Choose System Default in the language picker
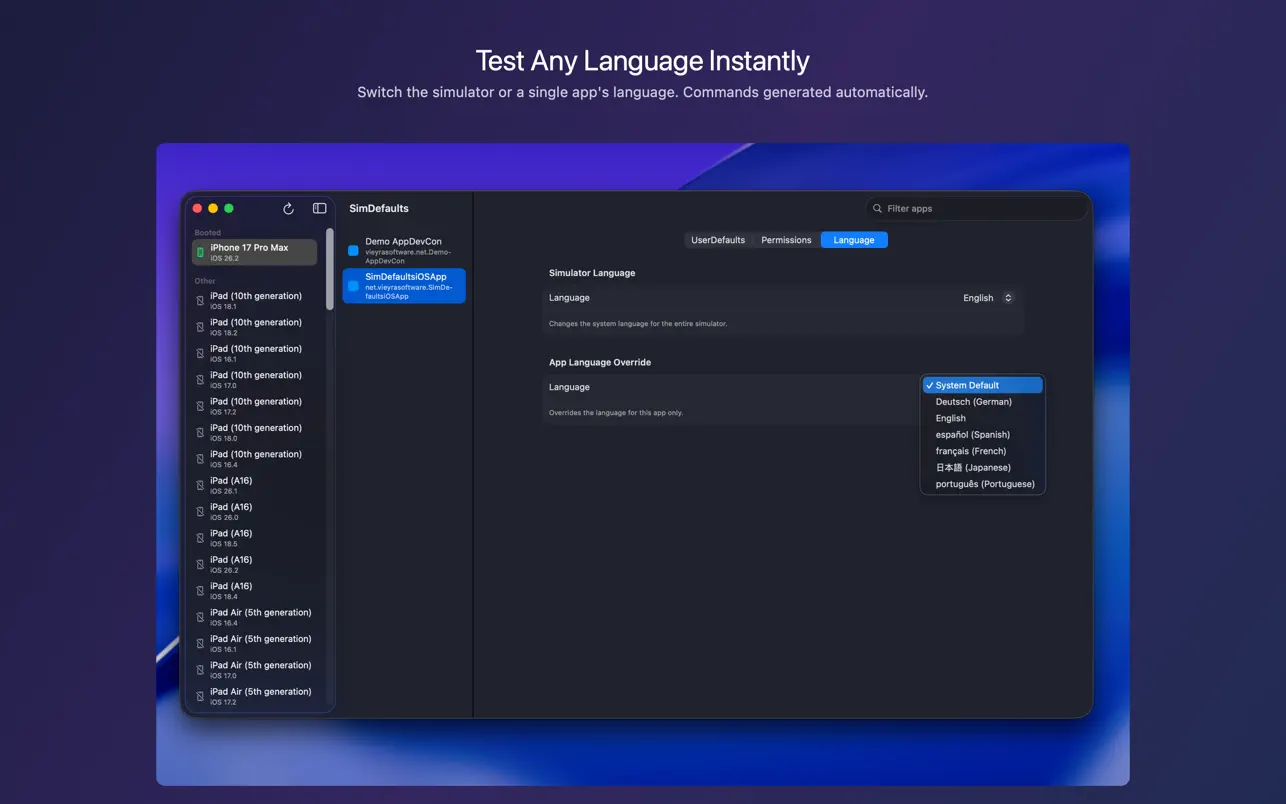This screenshot has width=1286, height=804. pyautogui.click(x=966, y=385)
